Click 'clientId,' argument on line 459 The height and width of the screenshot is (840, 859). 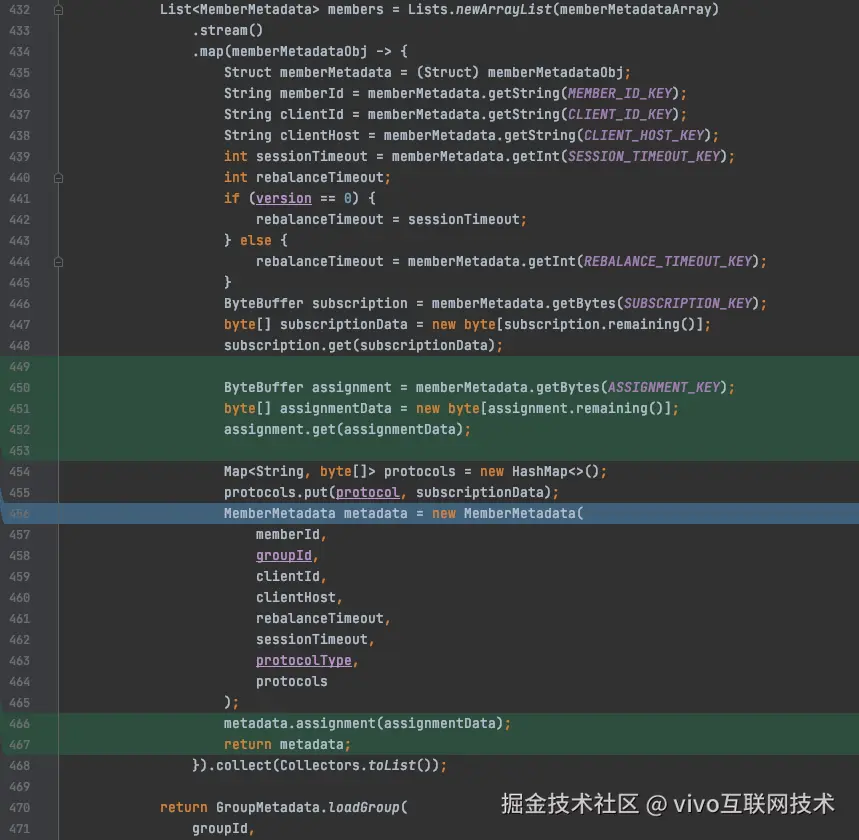[x=291, y=576]
